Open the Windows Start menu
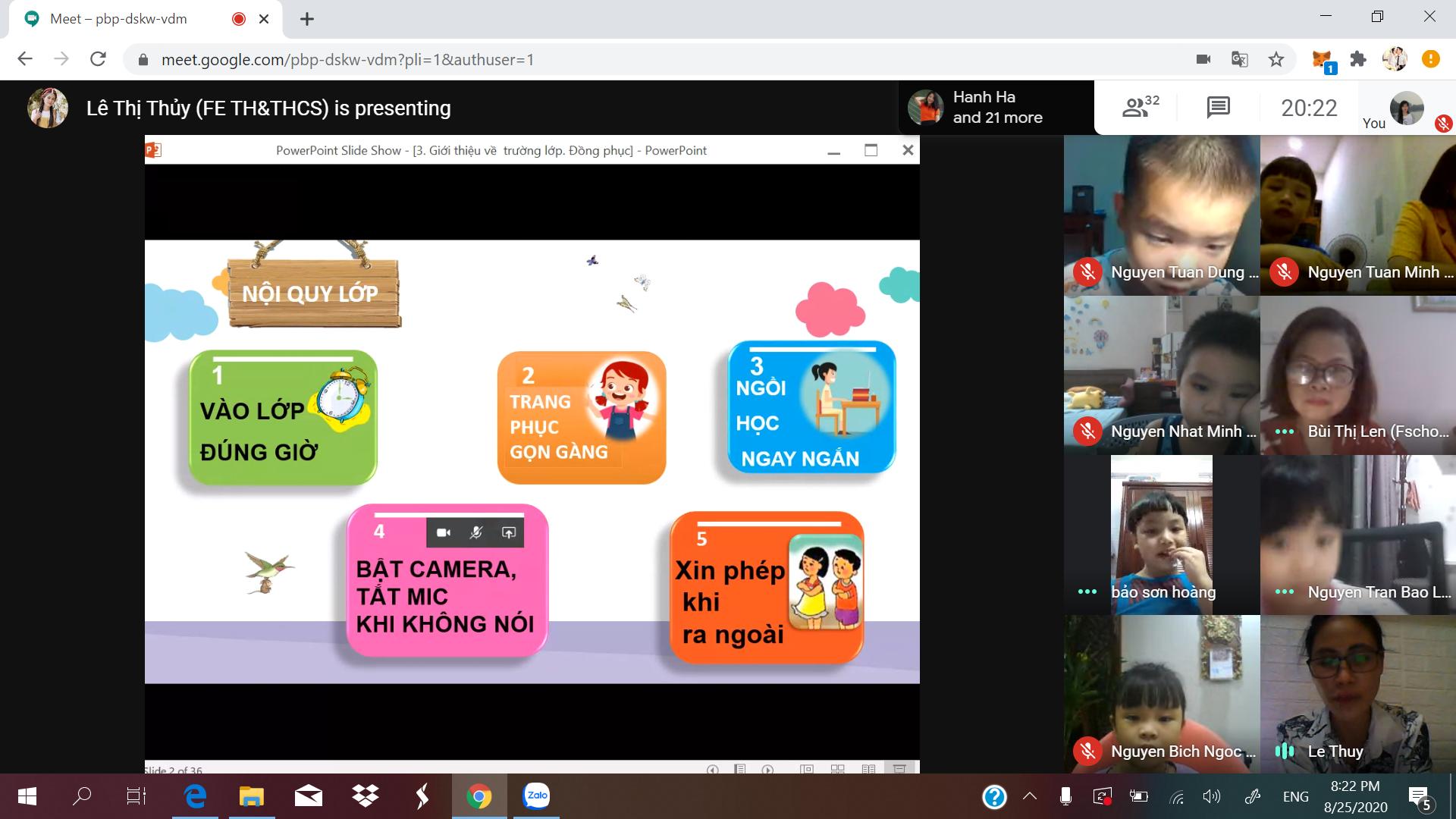Viewport: 1456px width, 819px height. (27, 796)
